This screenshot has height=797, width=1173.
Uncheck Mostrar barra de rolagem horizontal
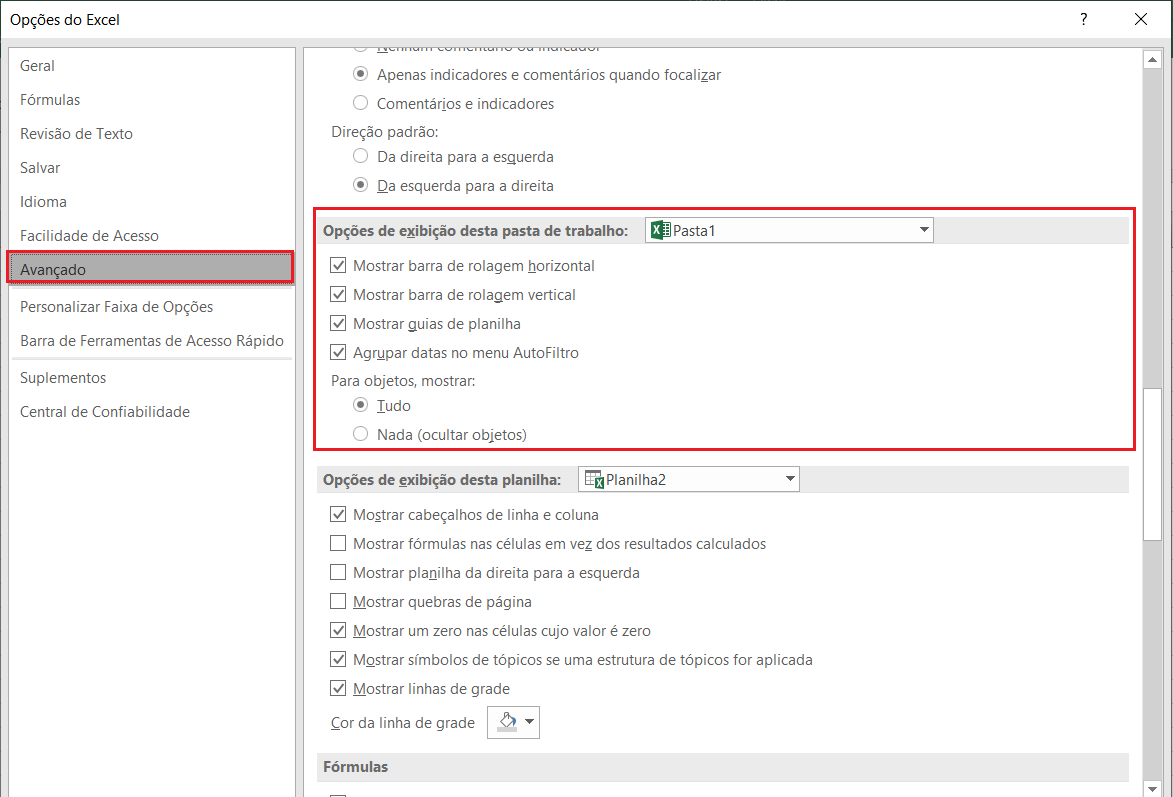338,266
